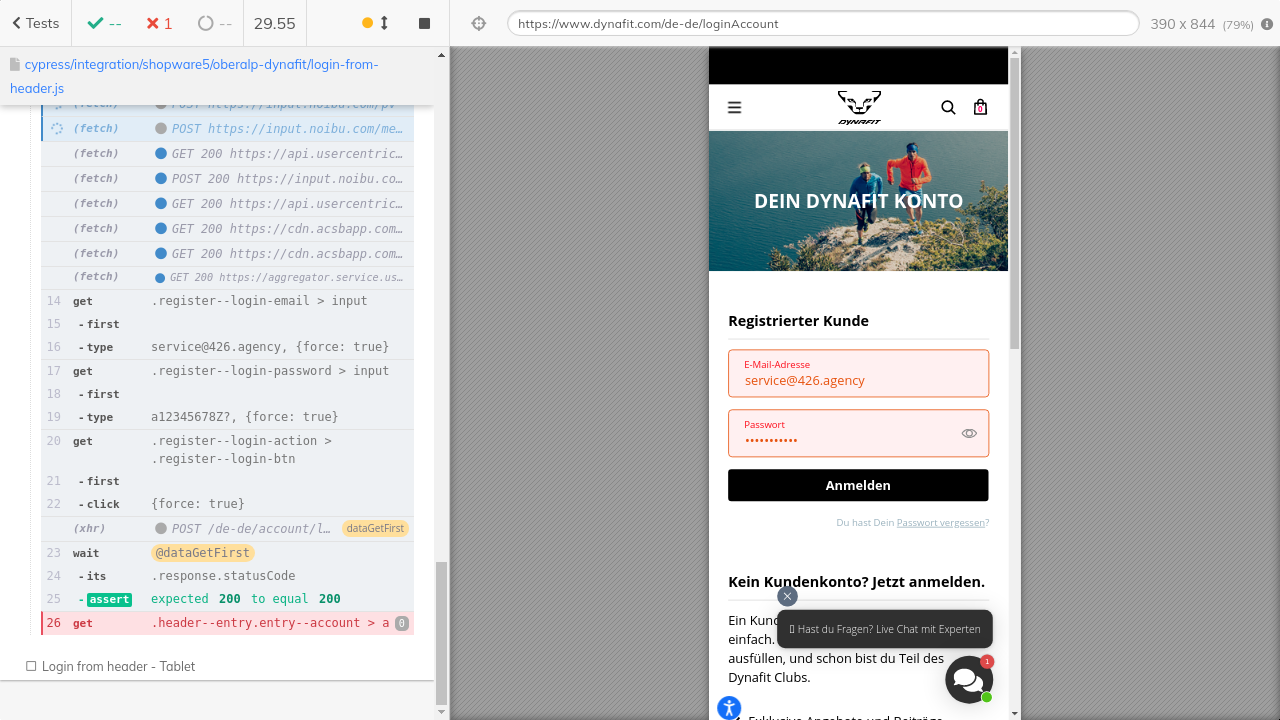Open the shopping bag cart icon
This screenshot has height=720, width=1280.
pos(980,108)
